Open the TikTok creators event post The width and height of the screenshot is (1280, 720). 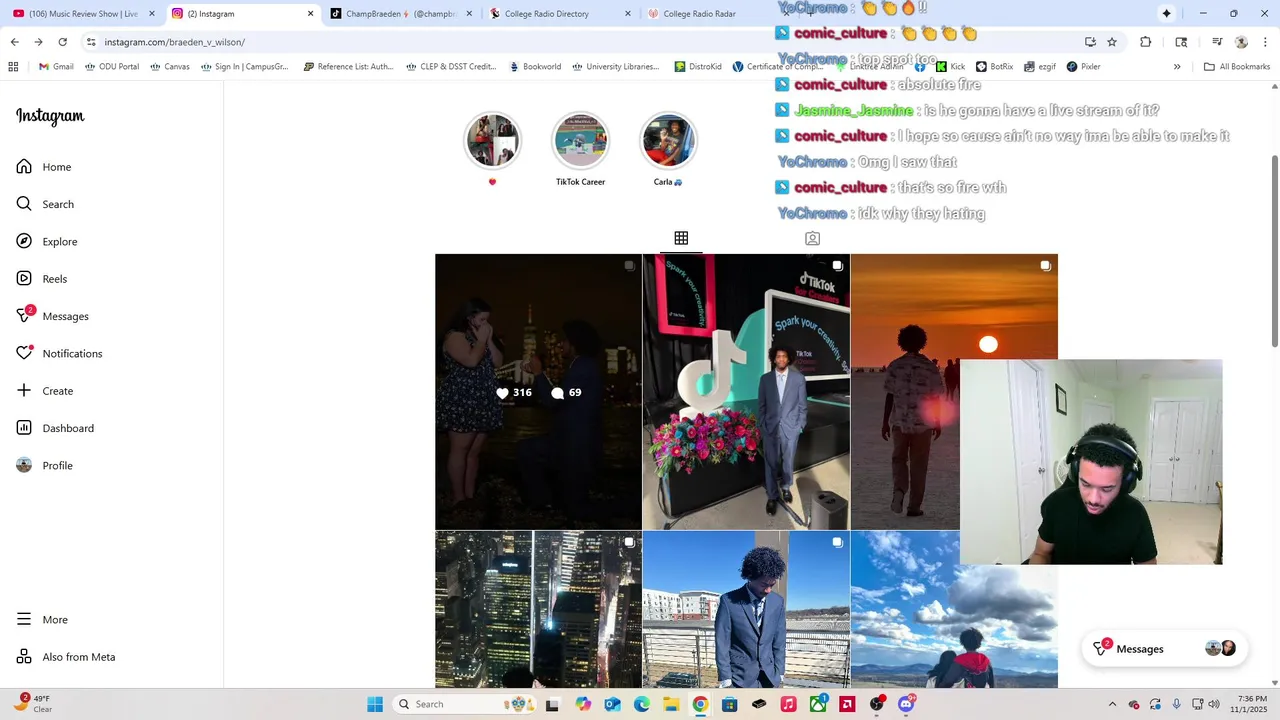[746, 391]
